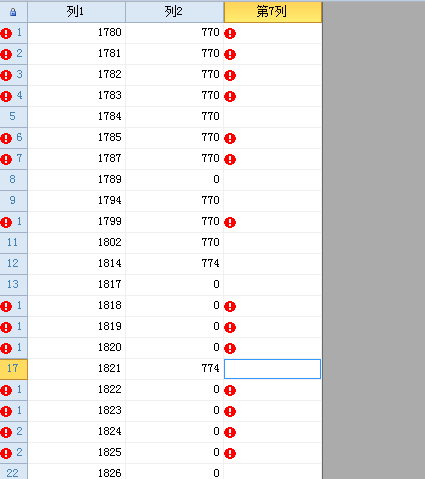Select the 列2 column header
425x479 pixels.
pos(174,12)
